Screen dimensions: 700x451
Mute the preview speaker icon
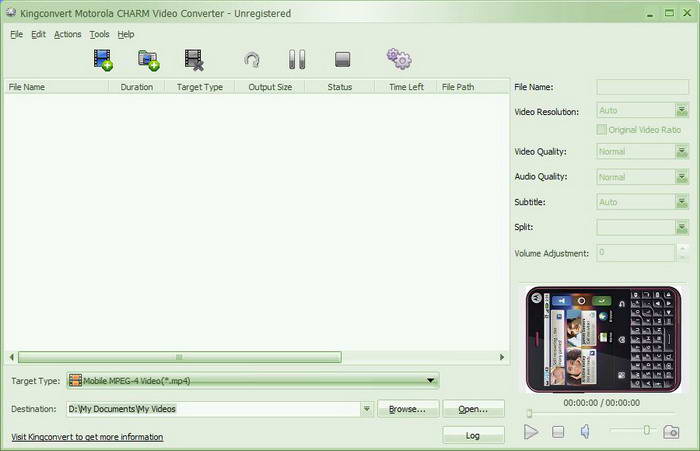click(585, 431)
